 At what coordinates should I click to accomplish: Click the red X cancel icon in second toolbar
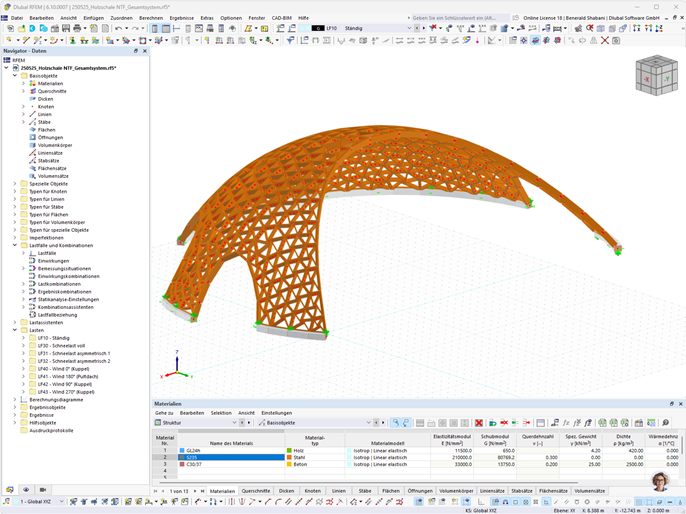(605, 41)
